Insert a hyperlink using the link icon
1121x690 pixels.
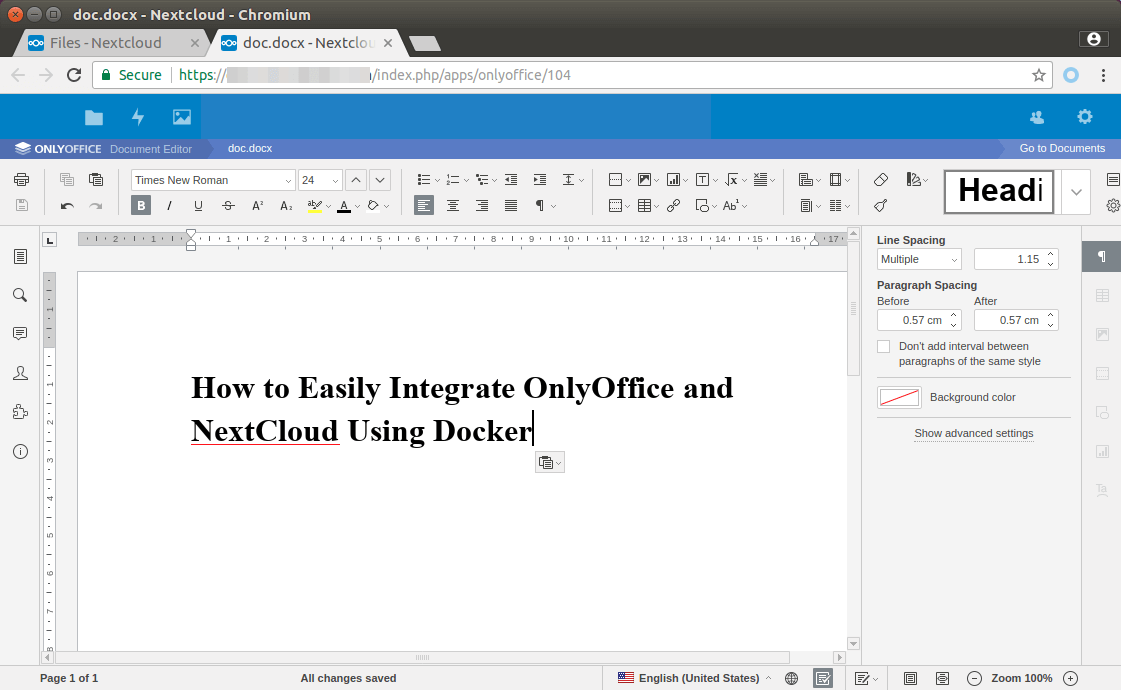coord(673,206)
